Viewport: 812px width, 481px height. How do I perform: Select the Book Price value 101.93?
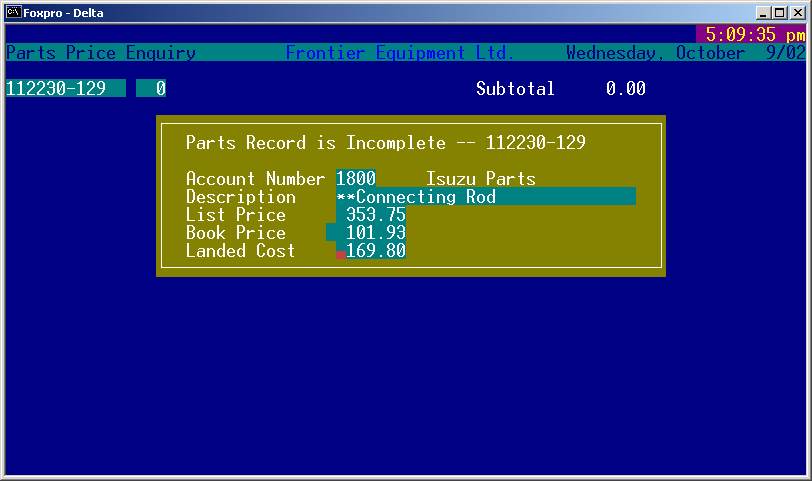(x=367, y=233)
